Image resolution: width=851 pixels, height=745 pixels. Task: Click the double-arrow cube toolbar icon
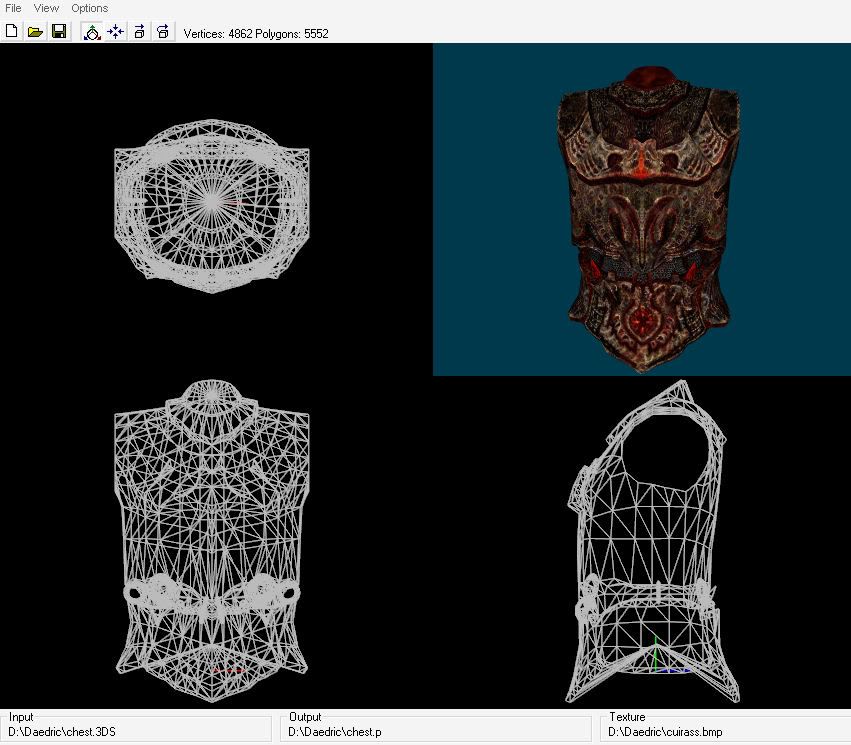click(163, 32)
